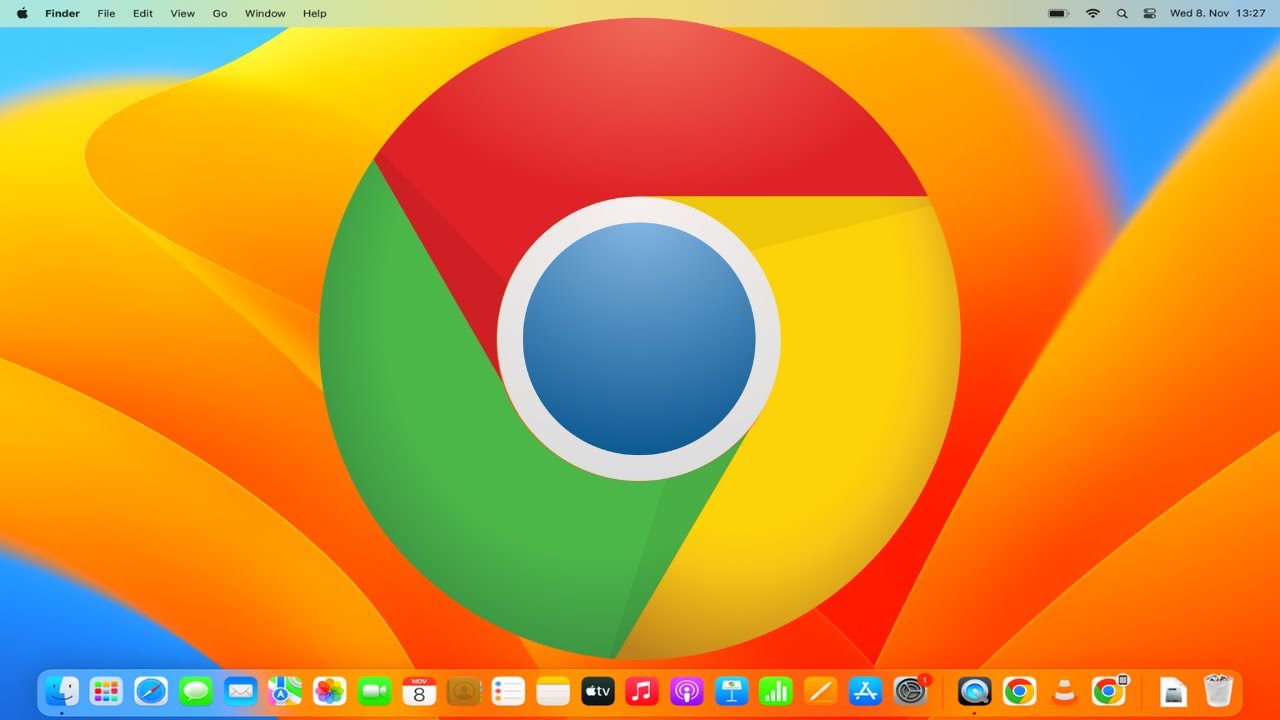The height and width of the screenshot is (720, 1280).
Task: Open System Settings with notification badge
Action: (x=910, y=690)
